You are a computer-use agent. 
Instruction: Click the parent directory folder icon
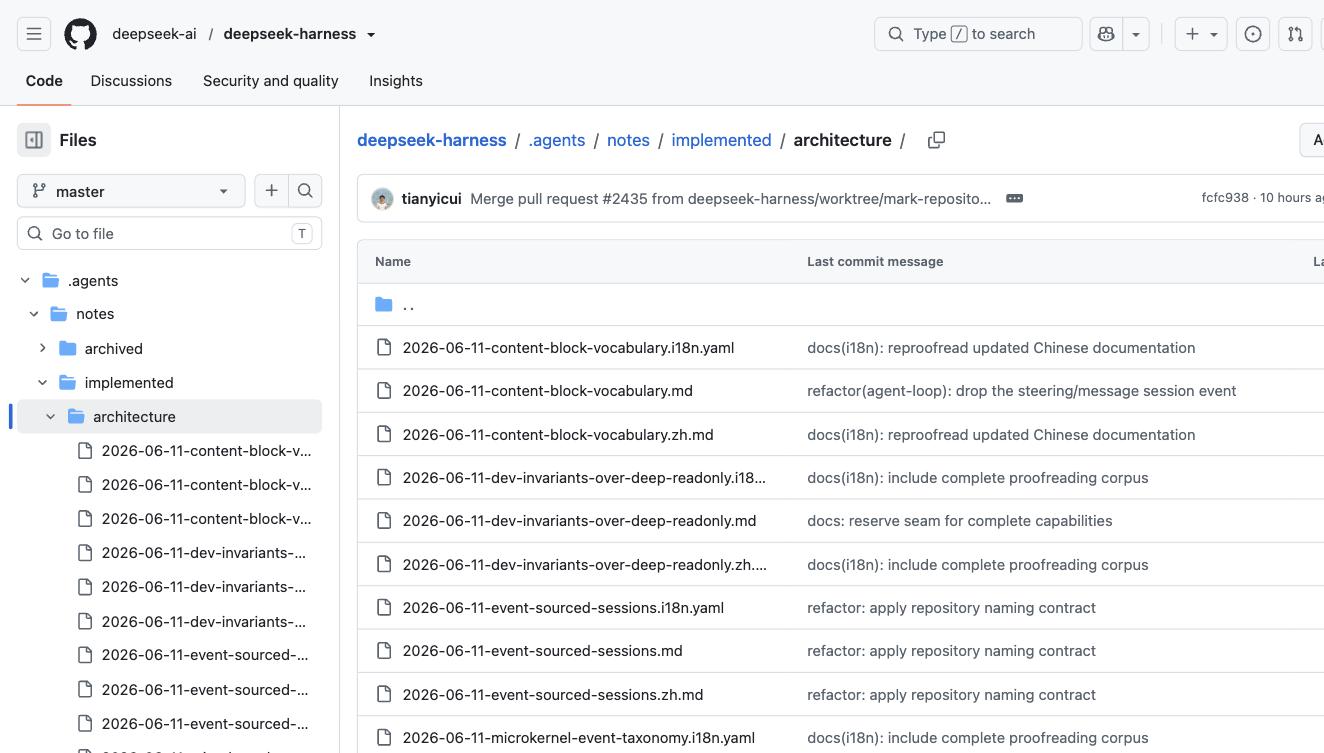click(384, 304)
